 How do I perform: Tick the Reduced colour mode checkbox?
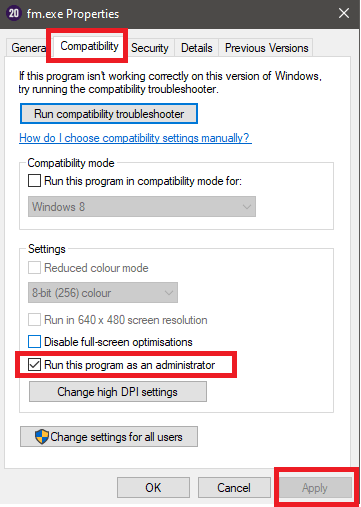34,267
